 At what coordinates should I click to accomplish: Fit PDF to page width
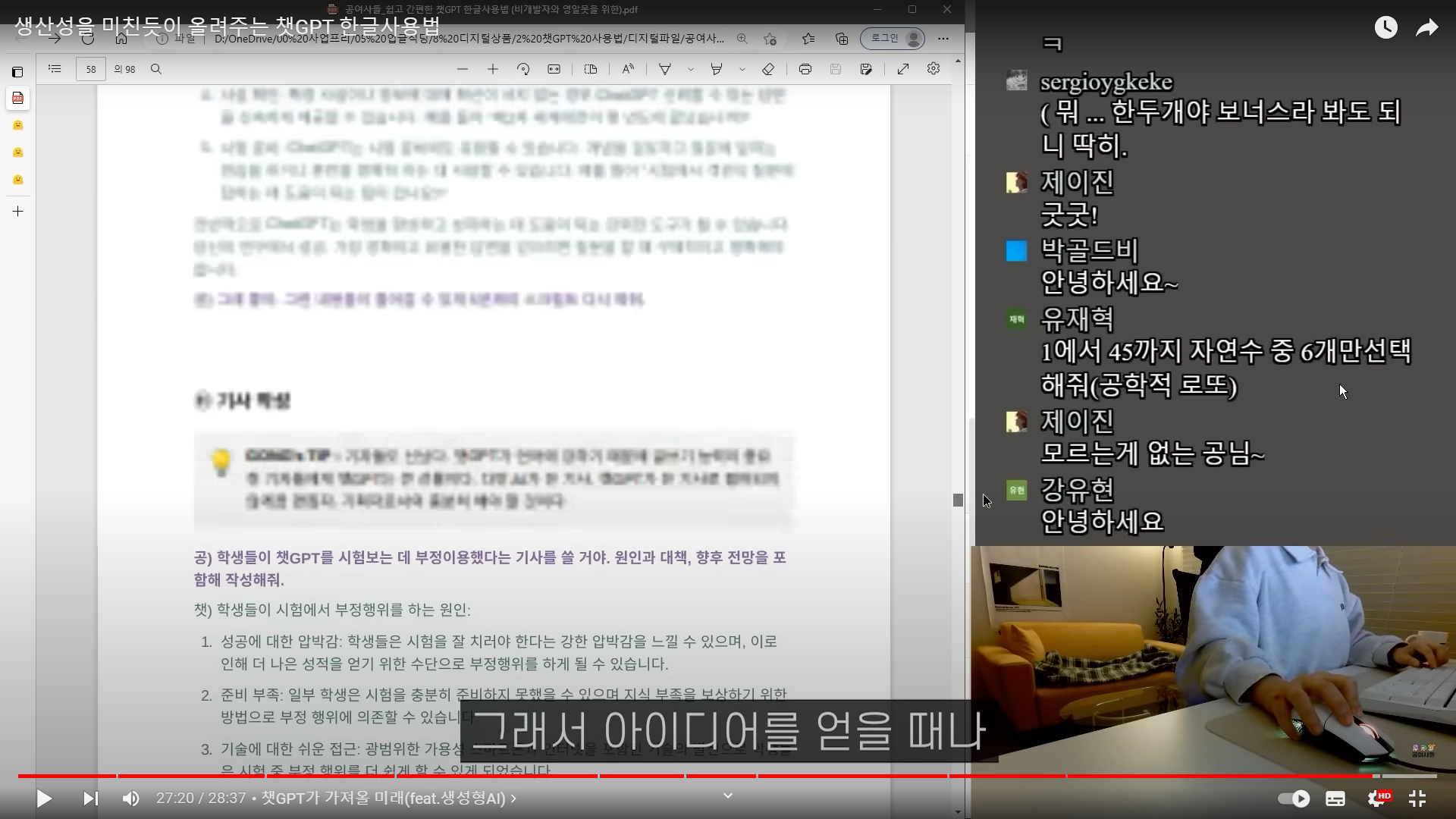(x=554, y=69)
